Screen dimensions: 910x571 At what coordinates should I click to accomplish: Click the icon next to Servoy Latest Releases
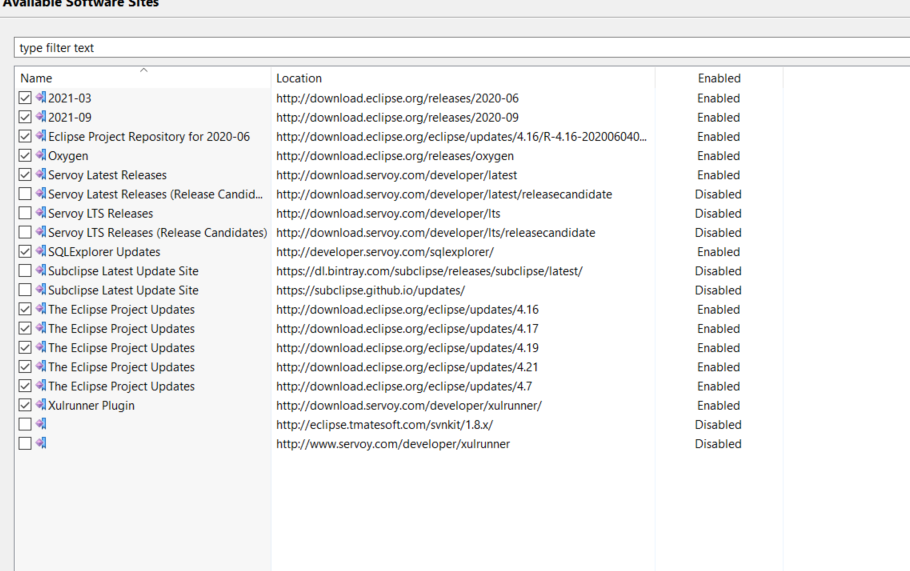tap(41, 174)
